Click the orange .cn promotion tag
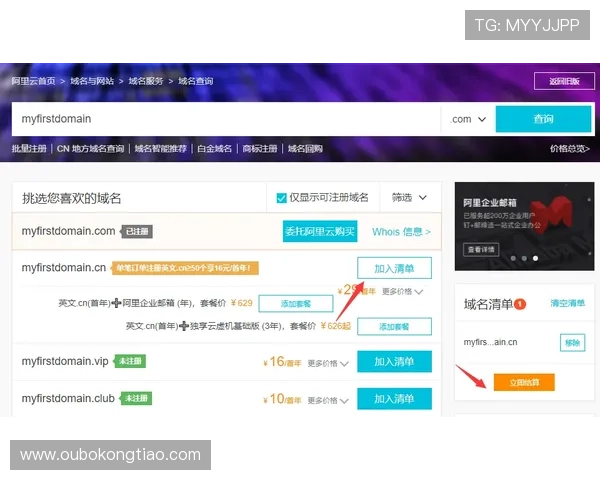600x480 pixels. click(184, 268)
